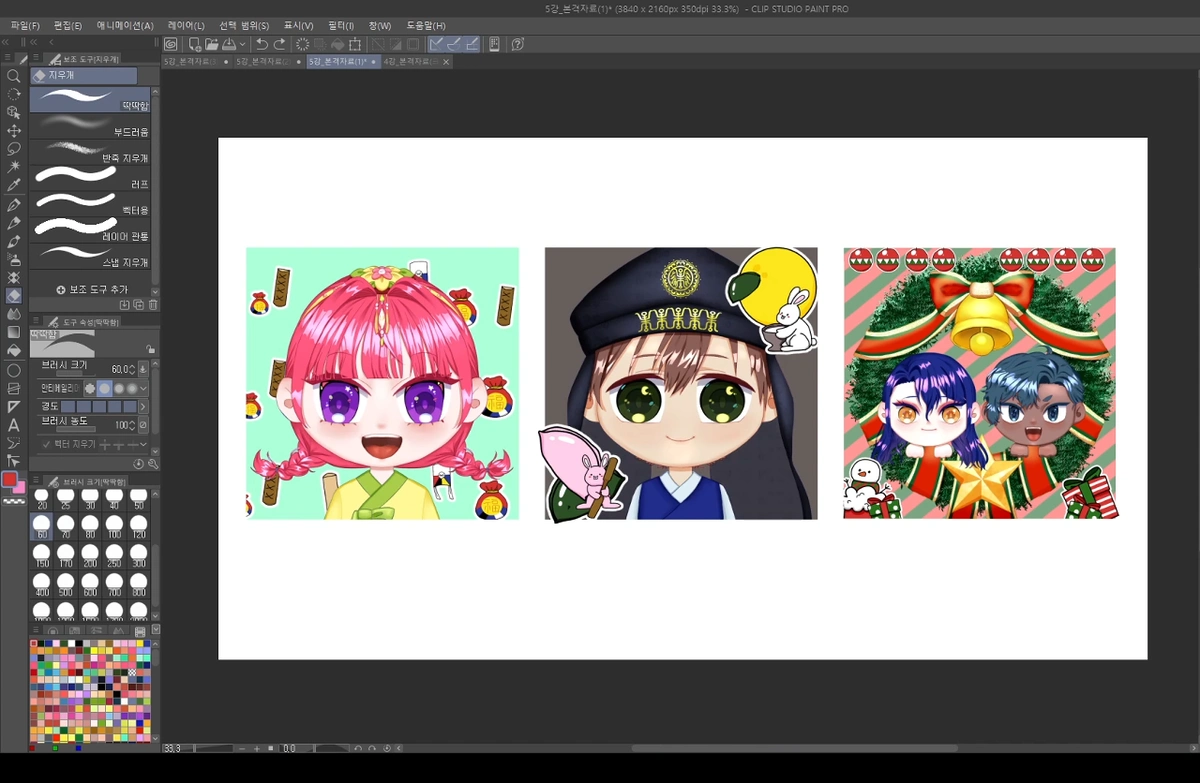Toggle the 벡터 지우기 checkbox
Screen dimensions: 1200x783
click(46, 445)
